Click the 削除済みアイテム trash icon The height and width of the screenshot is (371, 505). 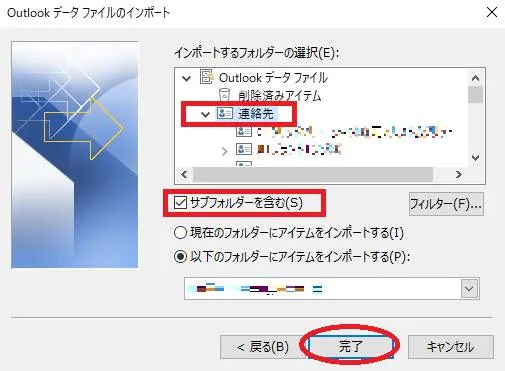(x=225, y=95)
